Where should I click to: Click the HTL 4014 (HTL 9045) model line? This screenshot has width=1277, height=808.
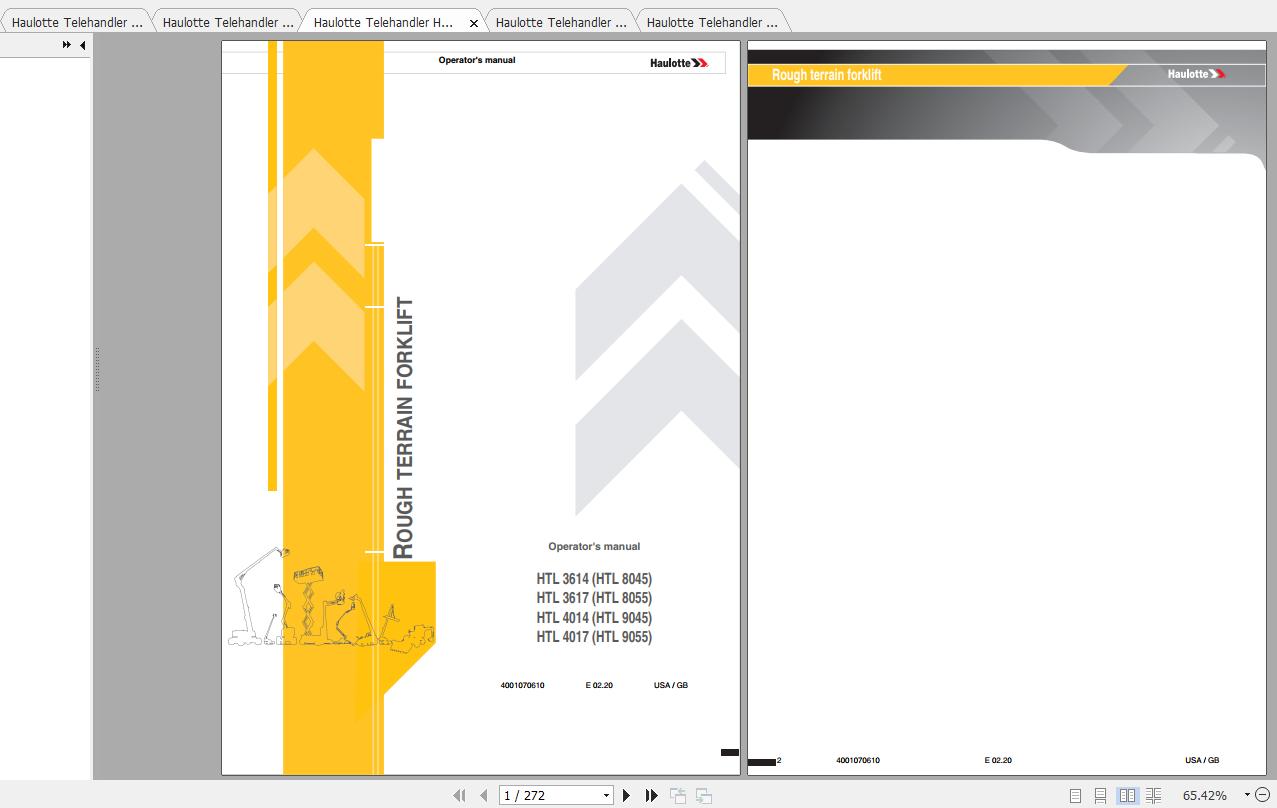point(594,618)
